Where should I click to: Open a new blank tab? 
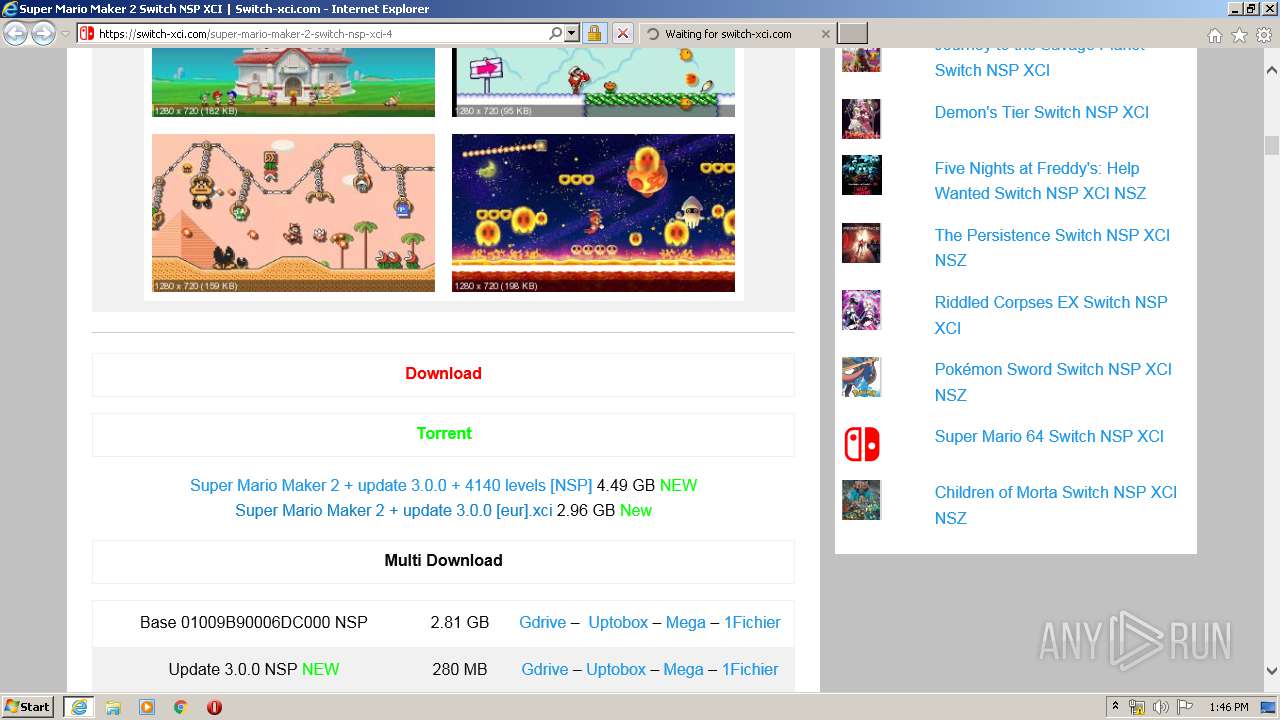pos(852,34)
